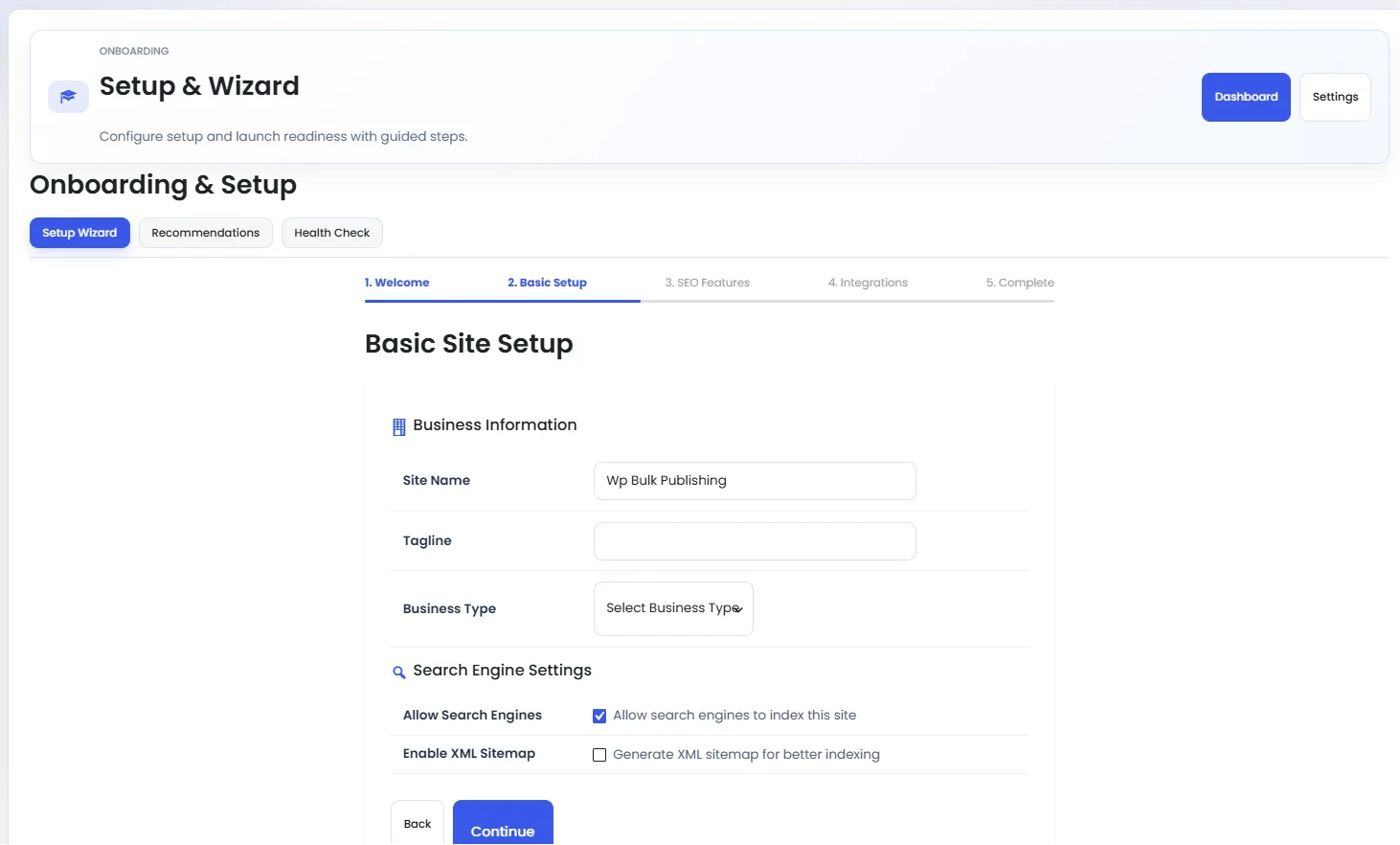
Task: Click the wizard step progress bar
Action: tap(710, 301)
